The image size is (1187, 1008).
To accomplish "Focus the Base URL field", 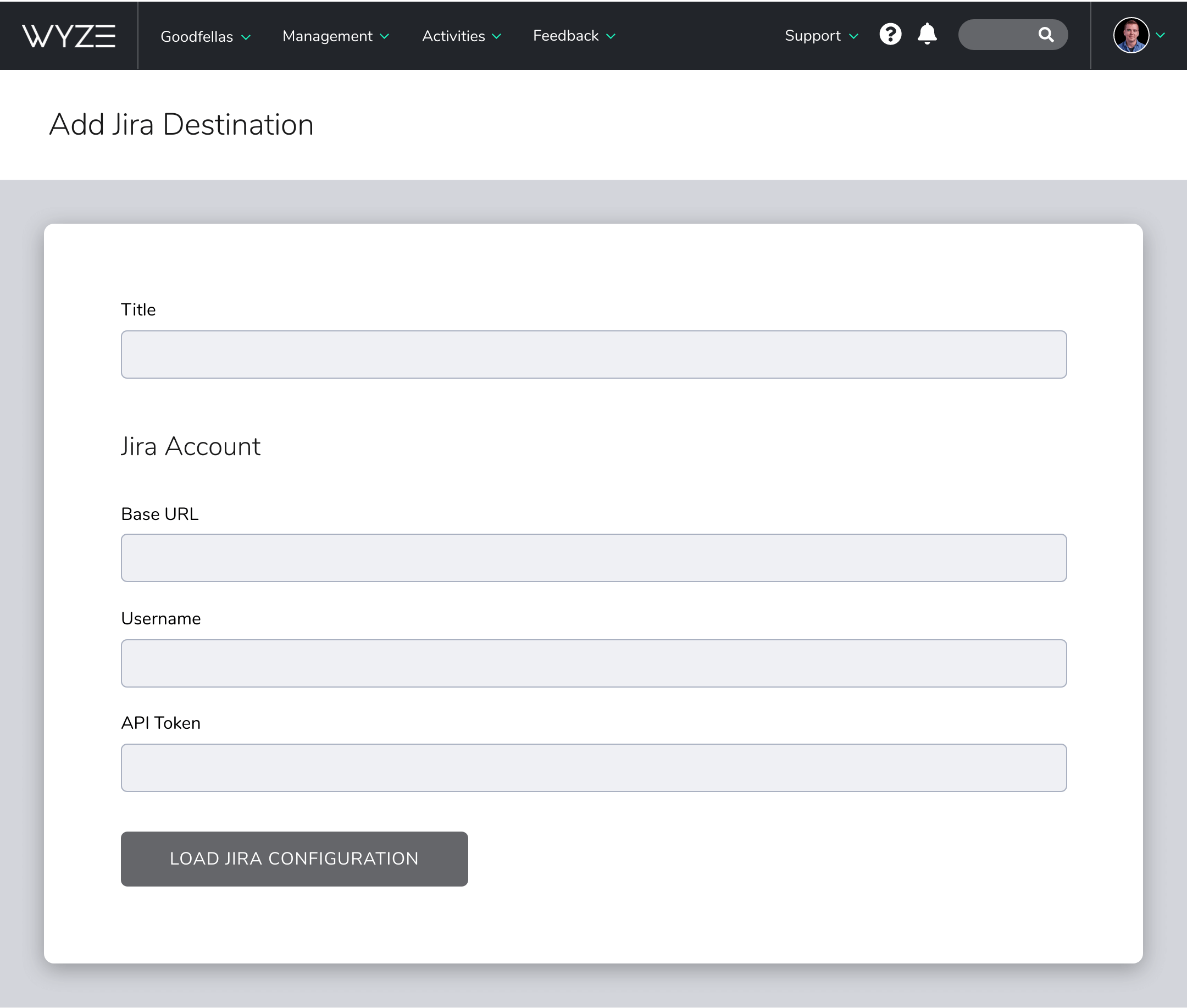I will tap(593, 558).
